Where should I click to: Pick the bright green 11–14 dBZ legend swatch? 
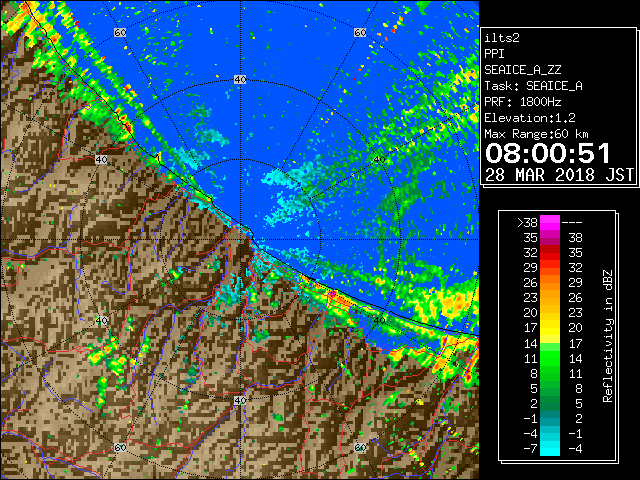(550, 358)
